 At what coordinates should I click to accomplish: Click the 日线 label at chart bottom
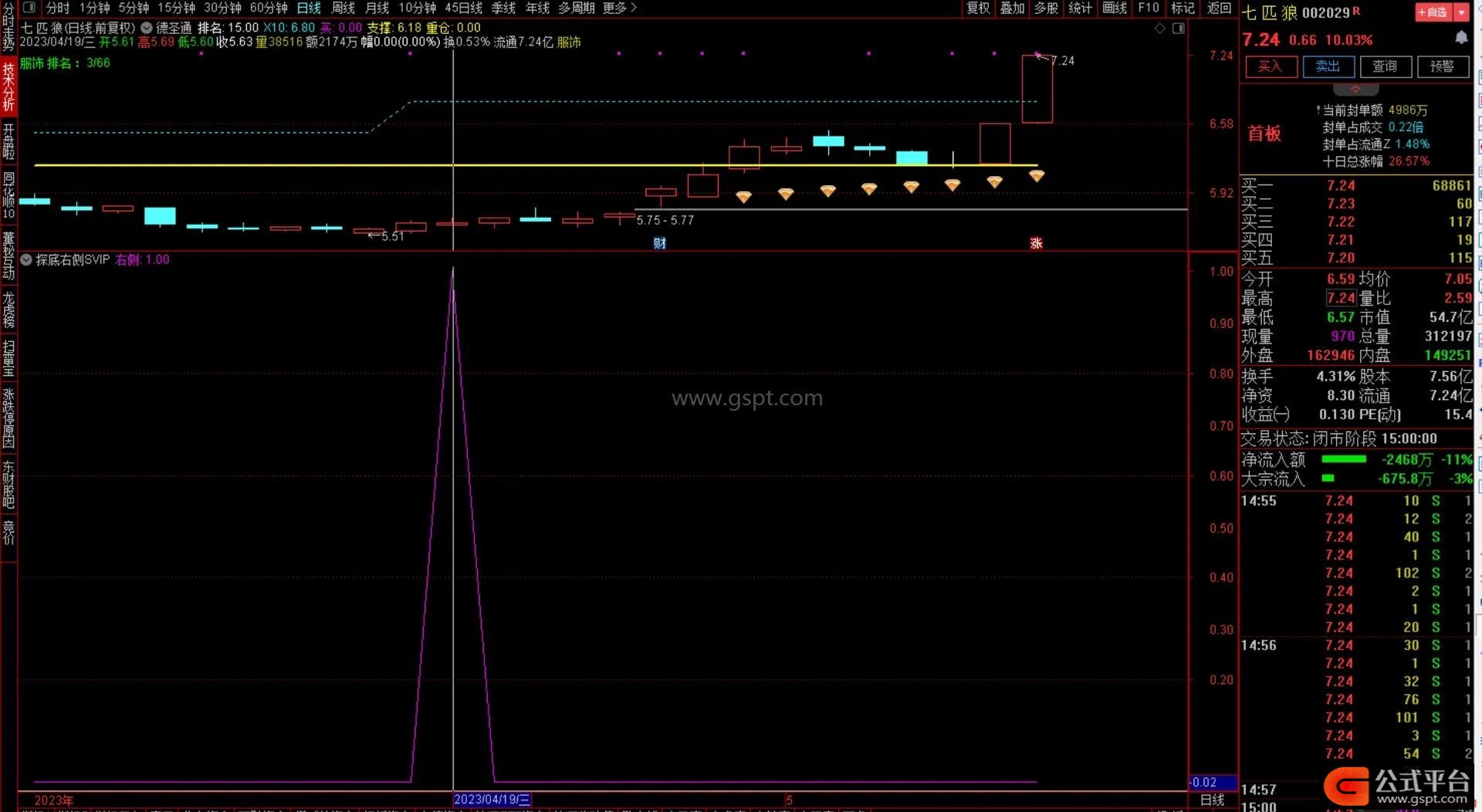pos(1213,800)
